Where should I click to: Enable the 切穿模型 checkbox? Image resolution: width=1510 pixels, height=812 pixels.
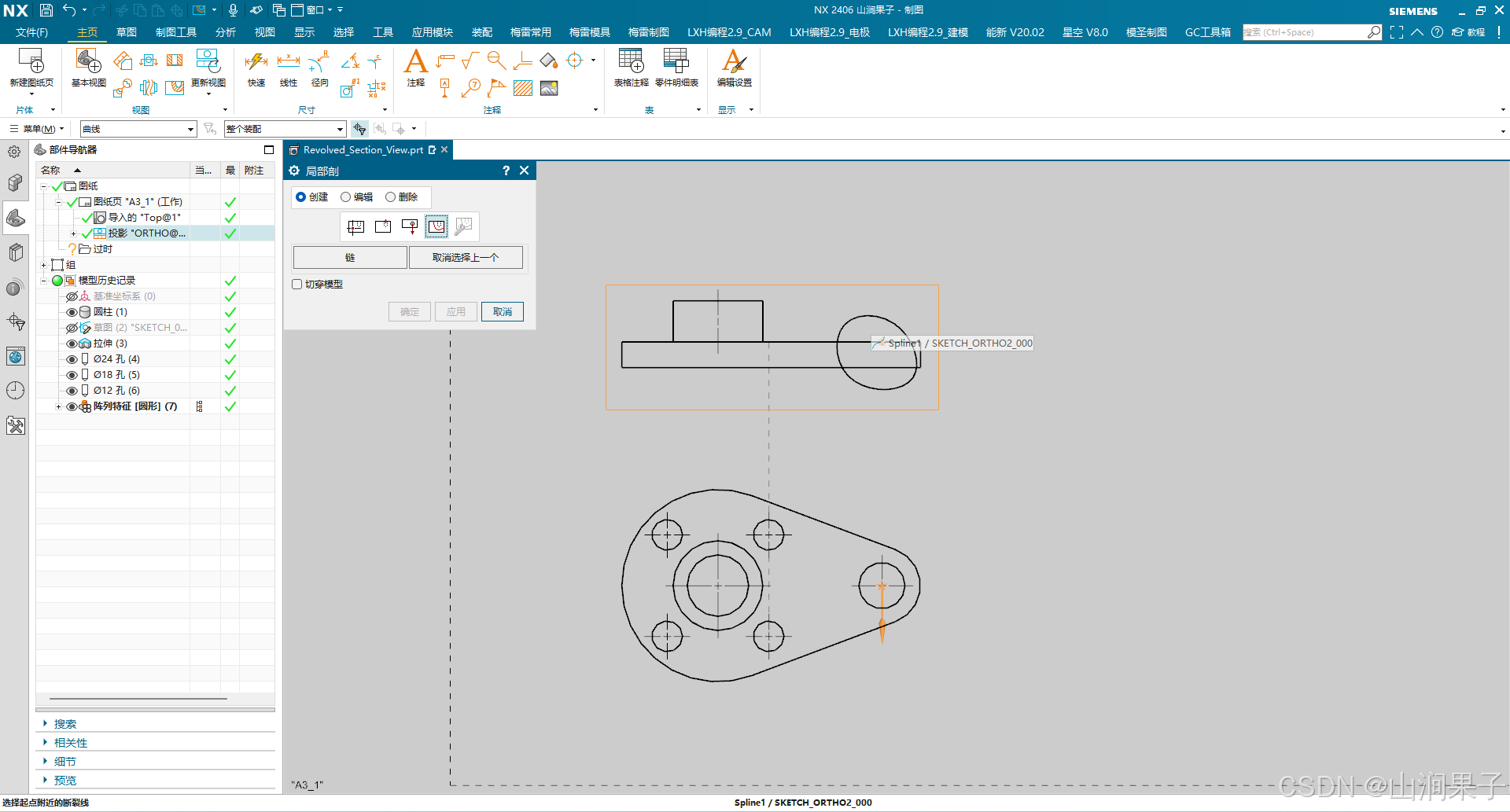297,285
